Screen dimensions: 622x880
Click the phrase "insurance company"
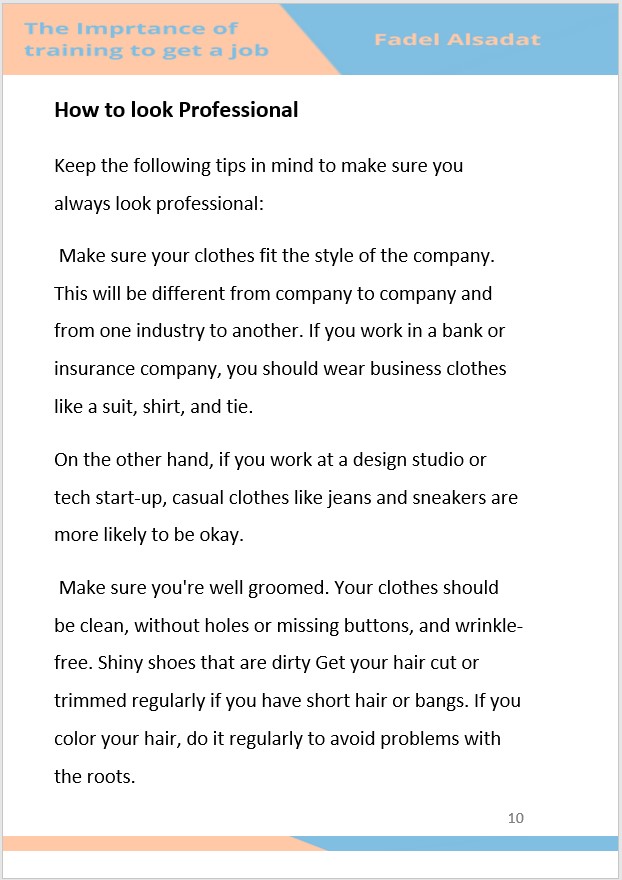(x=136, y=369)
